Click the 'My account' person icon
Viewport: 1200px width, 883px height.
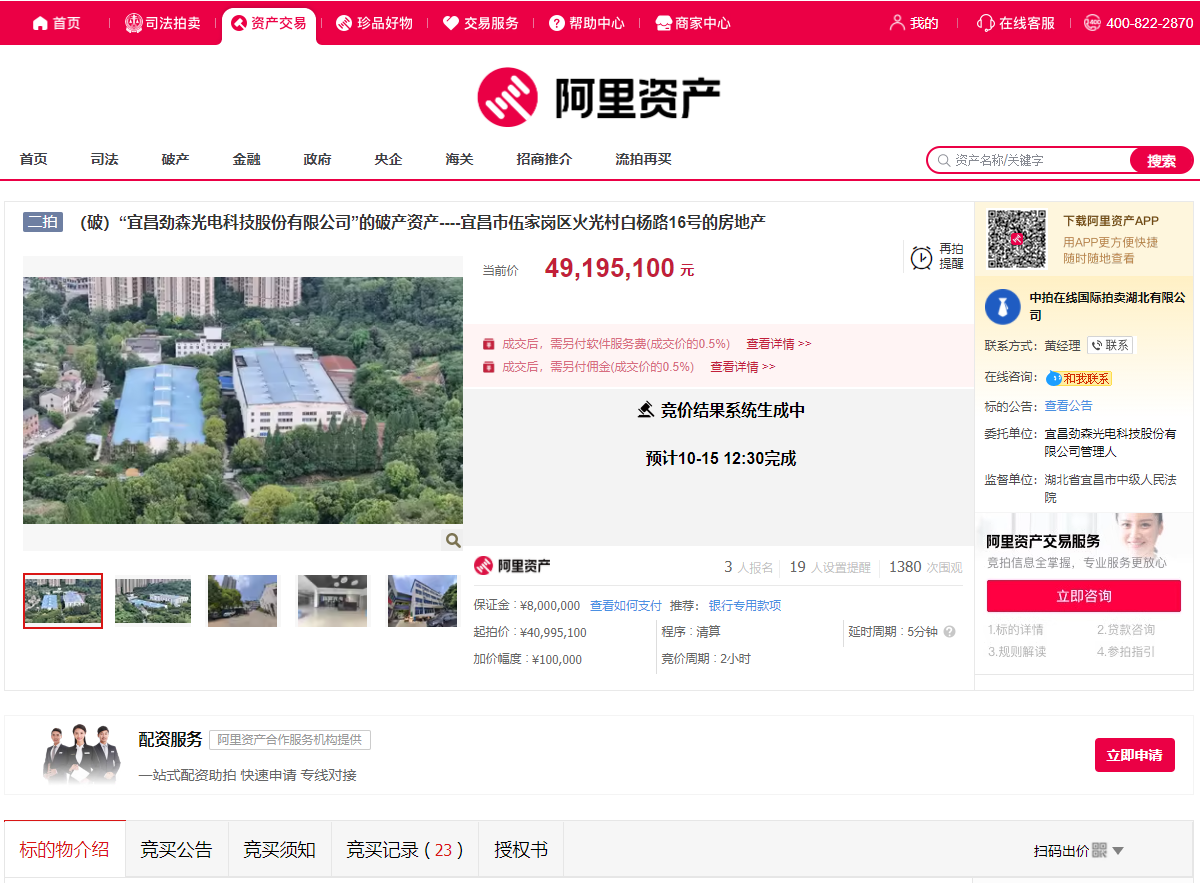tap(897, 23)
